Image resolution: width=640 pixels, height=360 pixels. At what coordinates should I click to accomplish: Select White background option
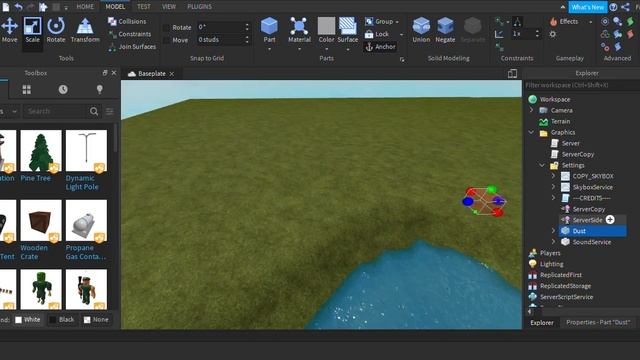(28, 320)
